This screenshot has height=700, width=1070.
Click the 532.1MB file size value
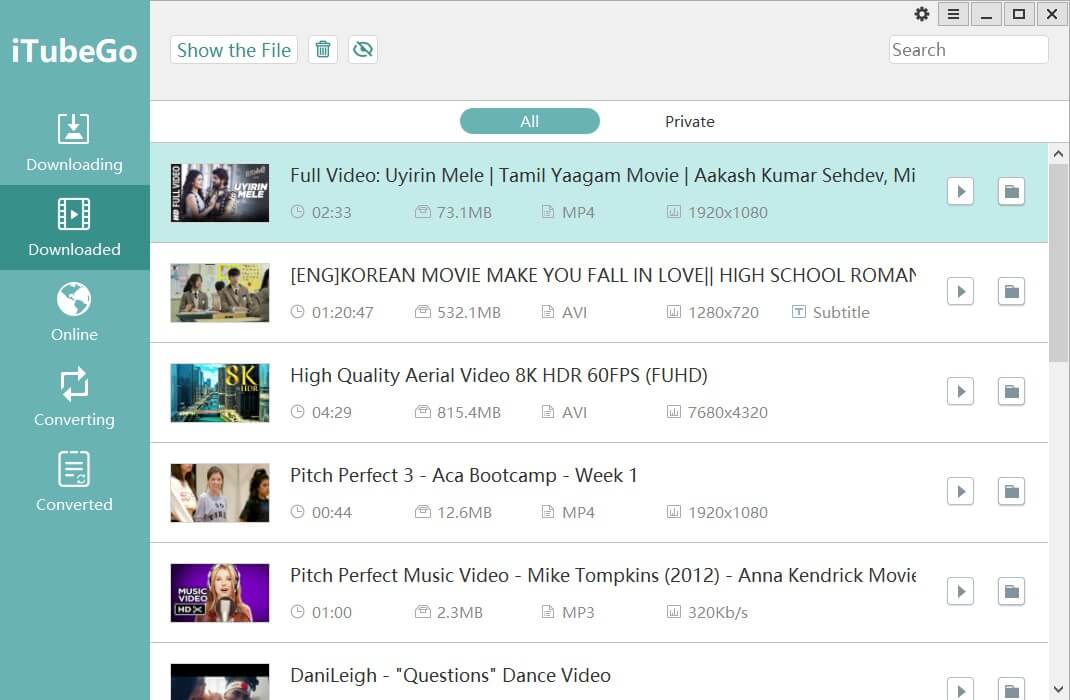click(469, 312)
